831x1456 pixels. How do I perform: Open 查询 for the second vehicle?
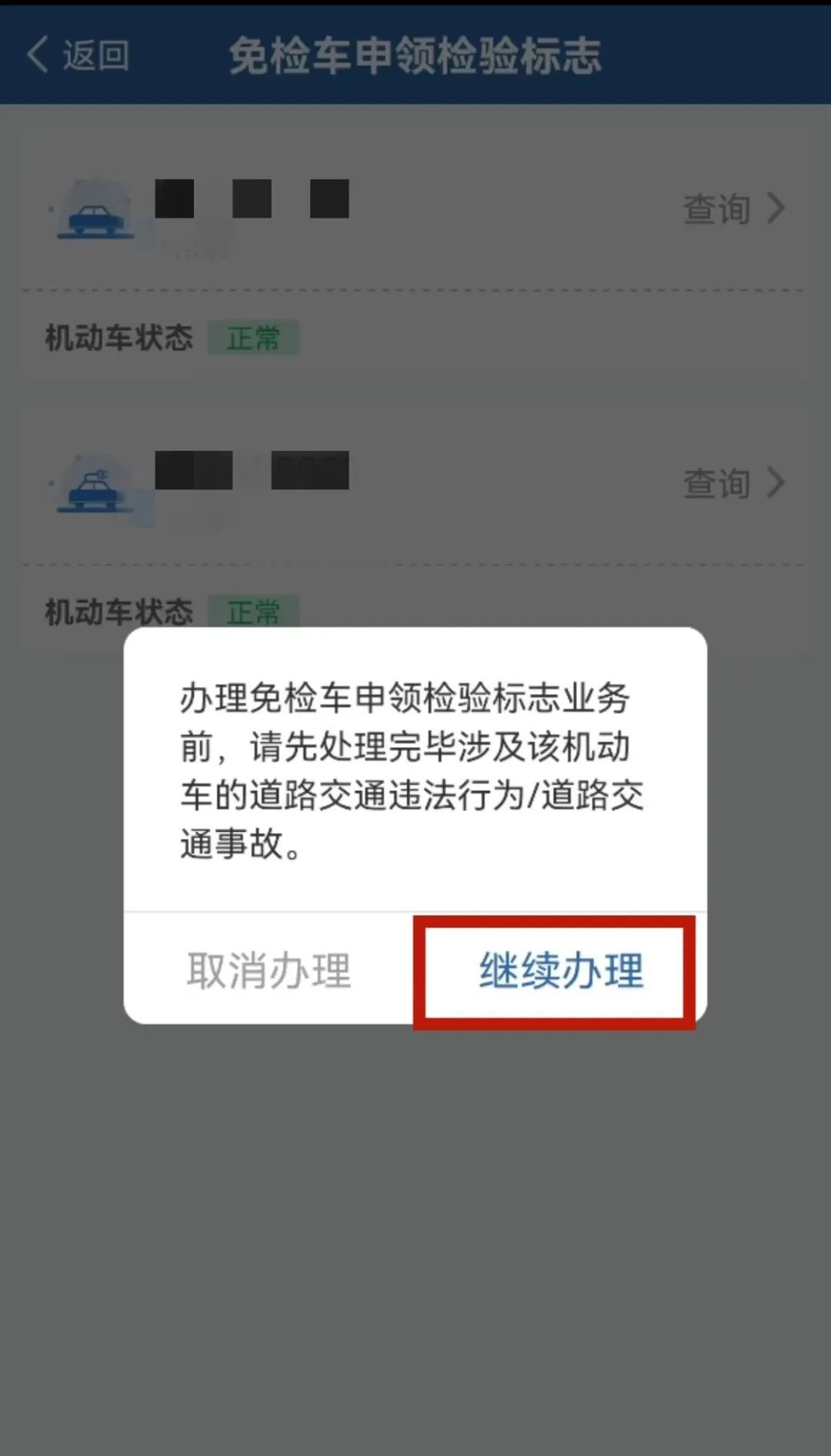[716, 483]
